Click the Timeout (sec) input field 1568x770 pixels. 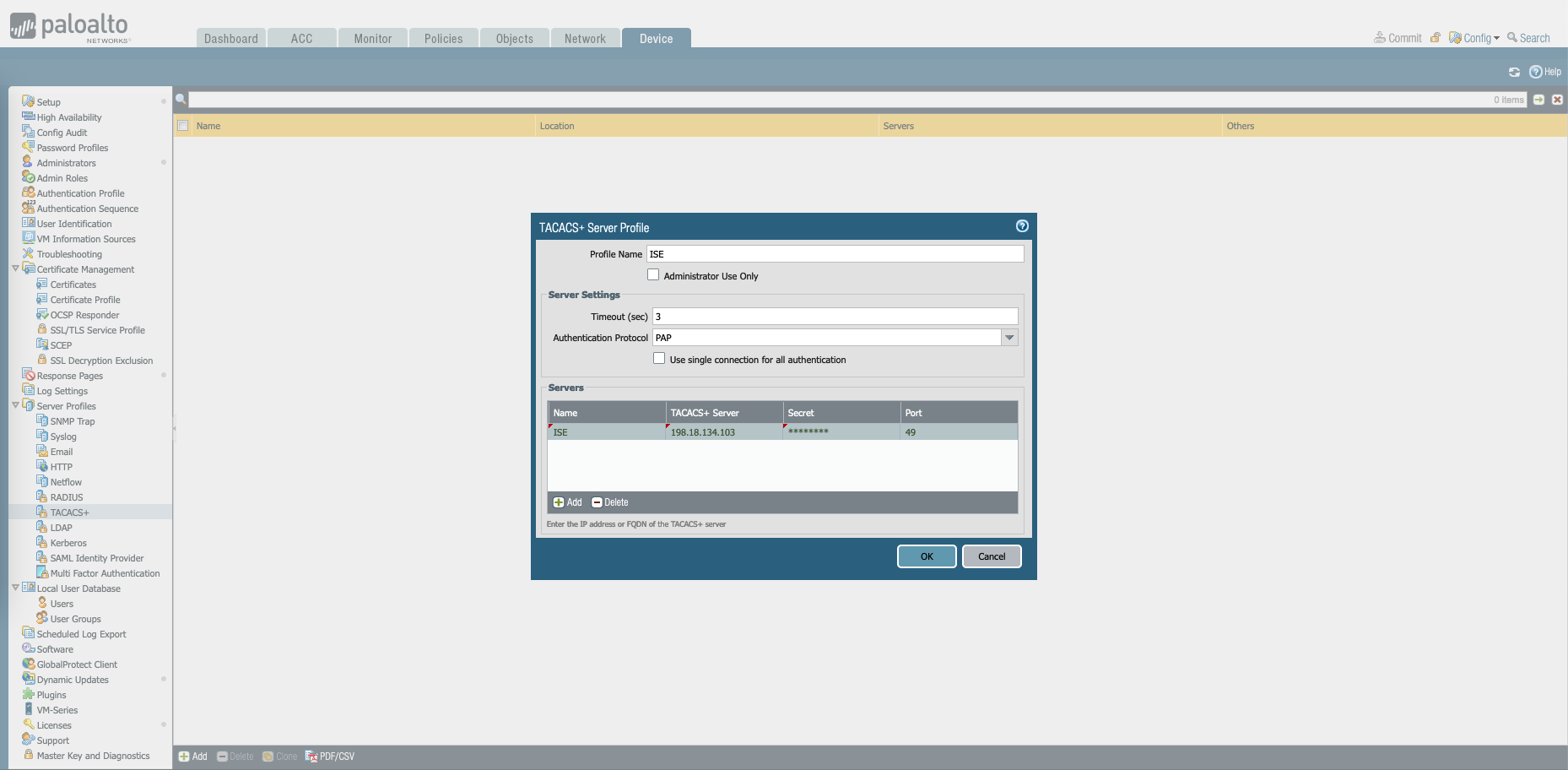pyautogui.click(x=834, y=317)
